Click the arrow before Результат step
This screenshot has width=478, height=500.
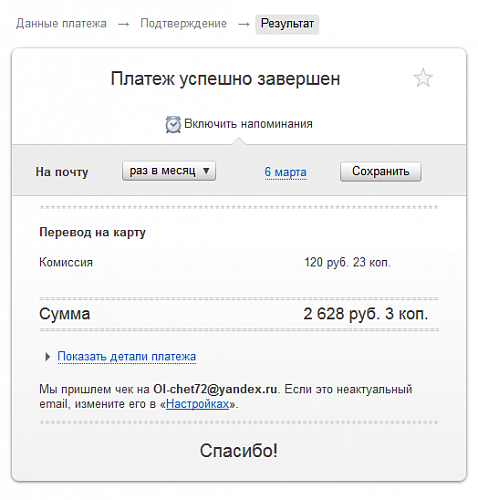(244, 24)
